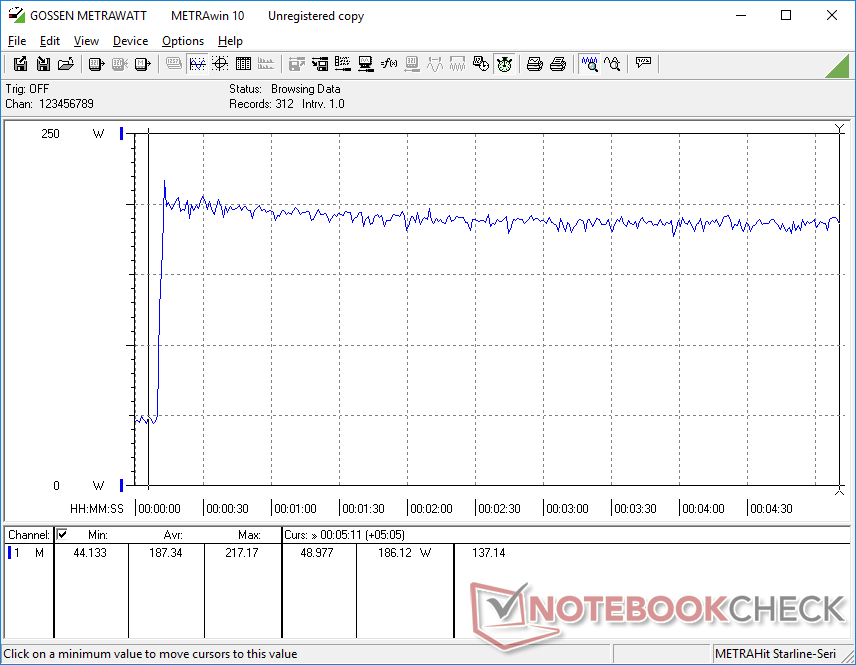Open the Help menu

click(x=230, y=41)
